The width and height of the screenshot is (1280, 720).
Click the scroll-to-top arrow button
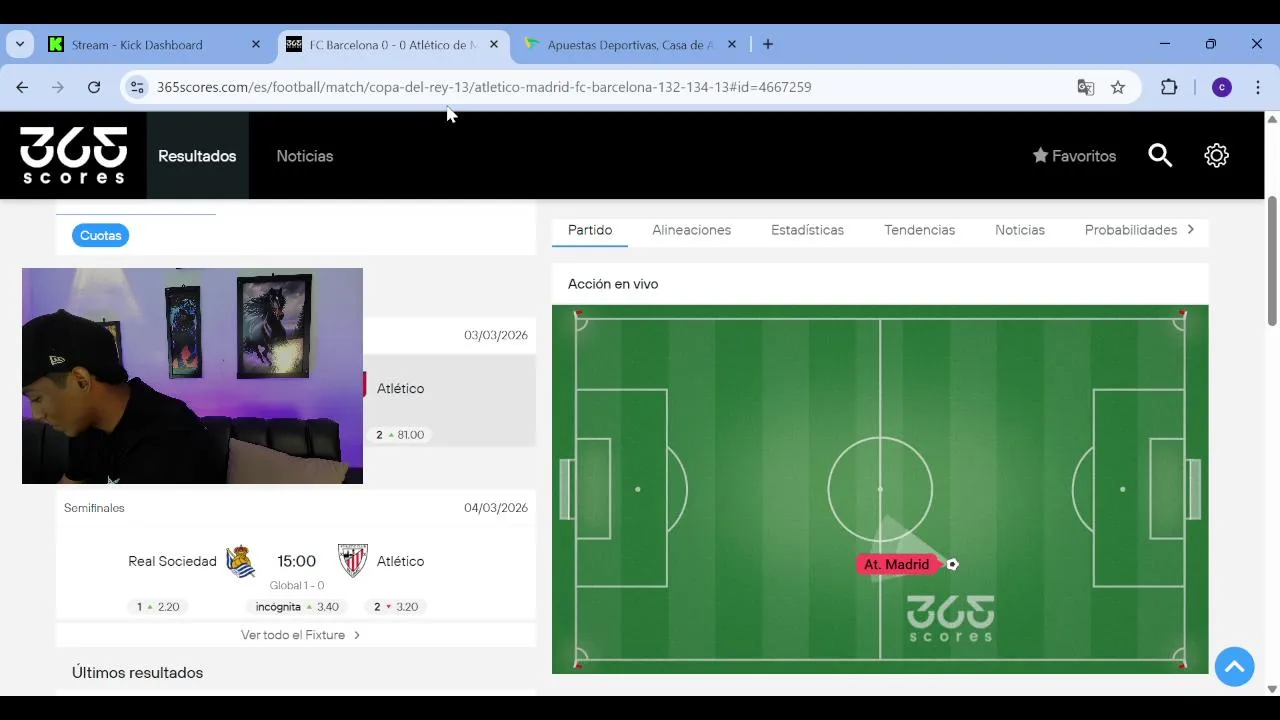point(1234,666)
